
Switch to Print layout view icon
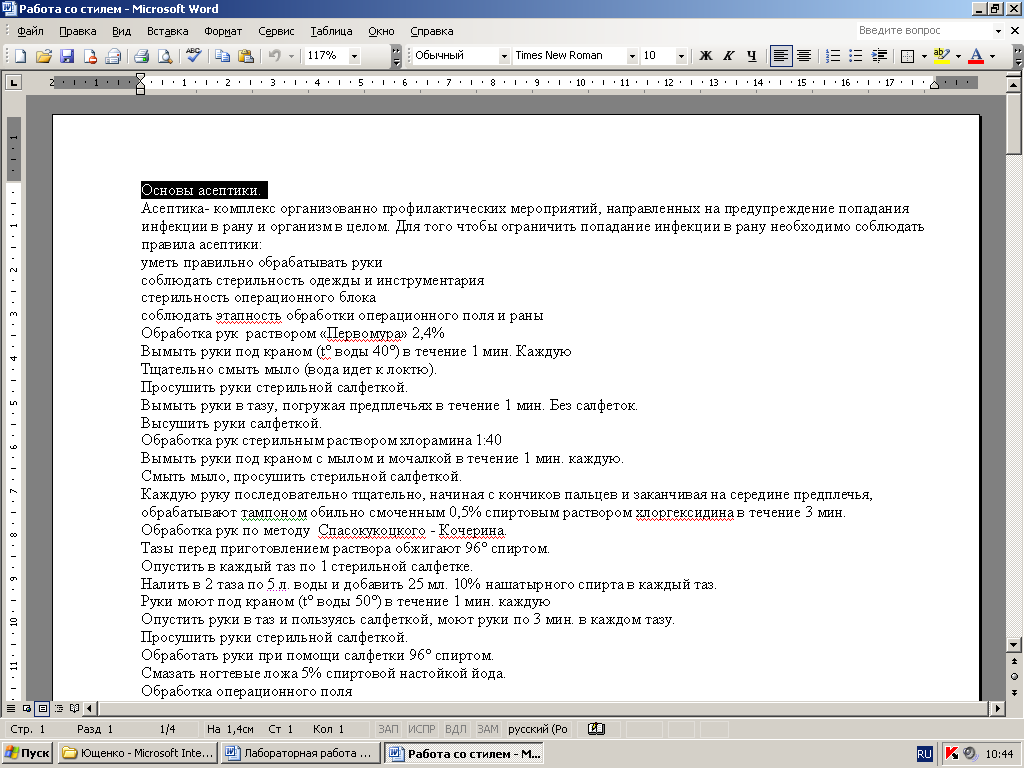coord(42,708)
